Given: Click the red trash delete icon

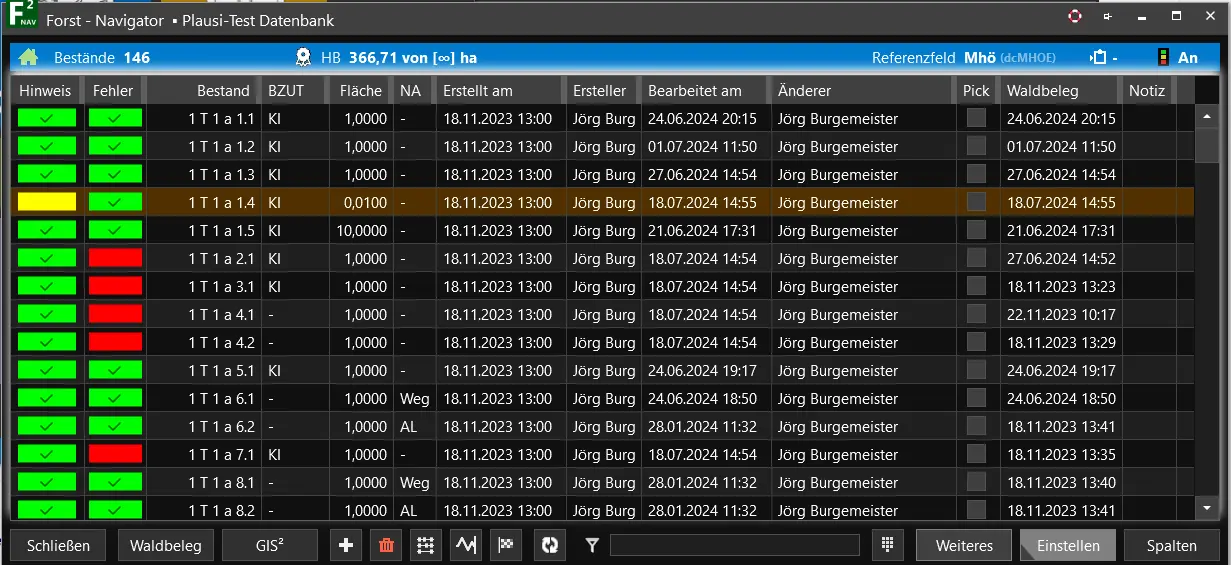Looking at the screenshot, I should click(x=385, y=545).
